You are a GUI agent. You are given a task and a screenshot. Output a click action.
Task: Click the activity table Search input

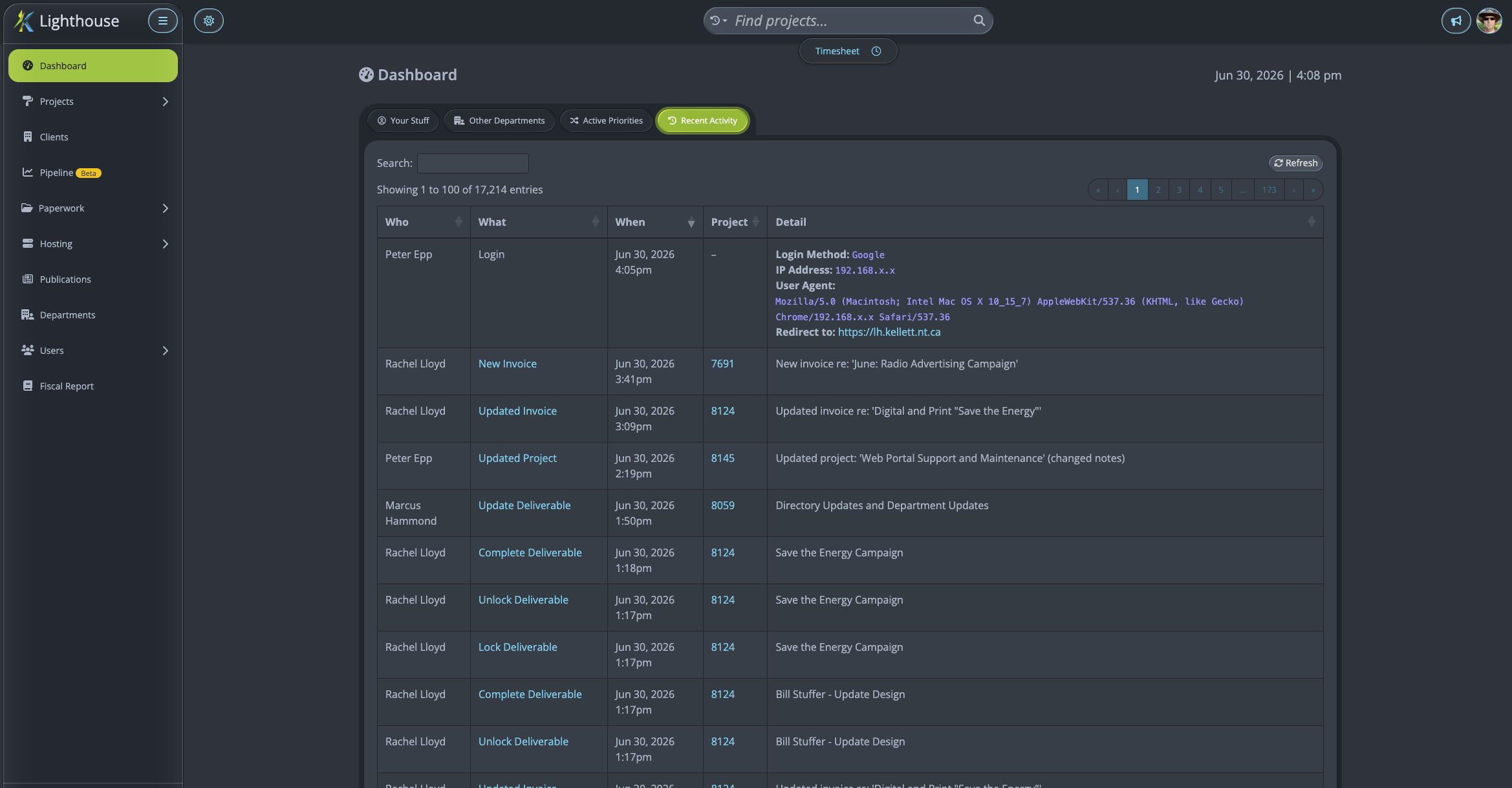(473, 163)
